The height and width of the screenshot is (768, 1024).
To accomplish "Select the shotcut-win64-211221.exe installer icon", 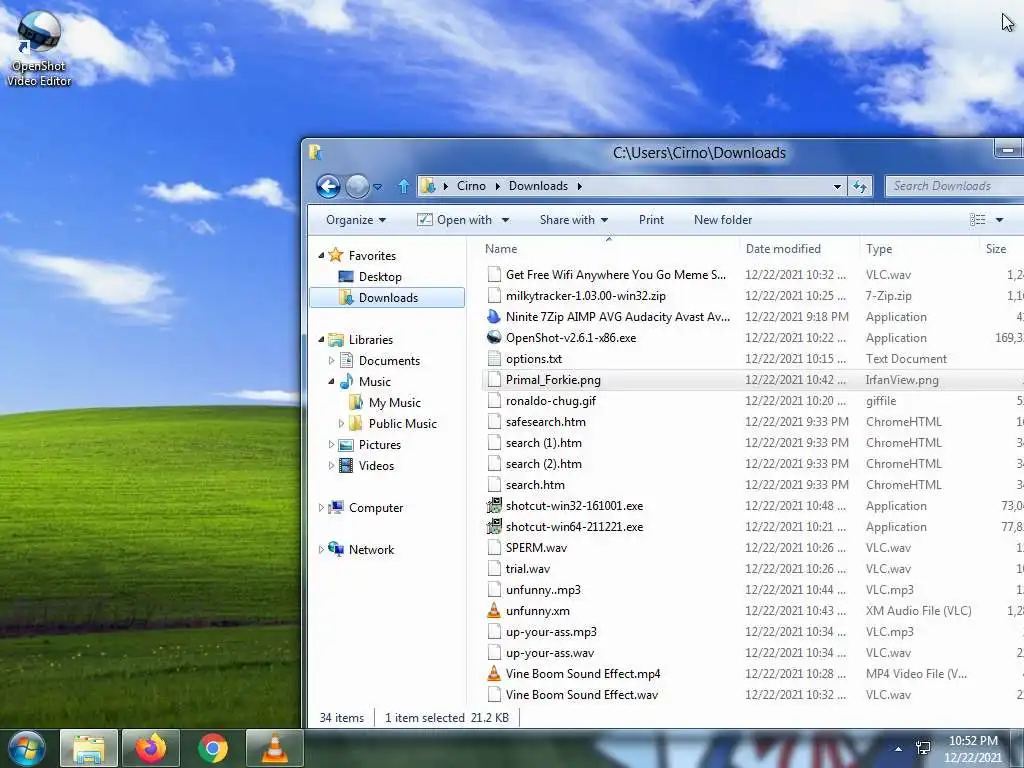I will pos(494,526).
